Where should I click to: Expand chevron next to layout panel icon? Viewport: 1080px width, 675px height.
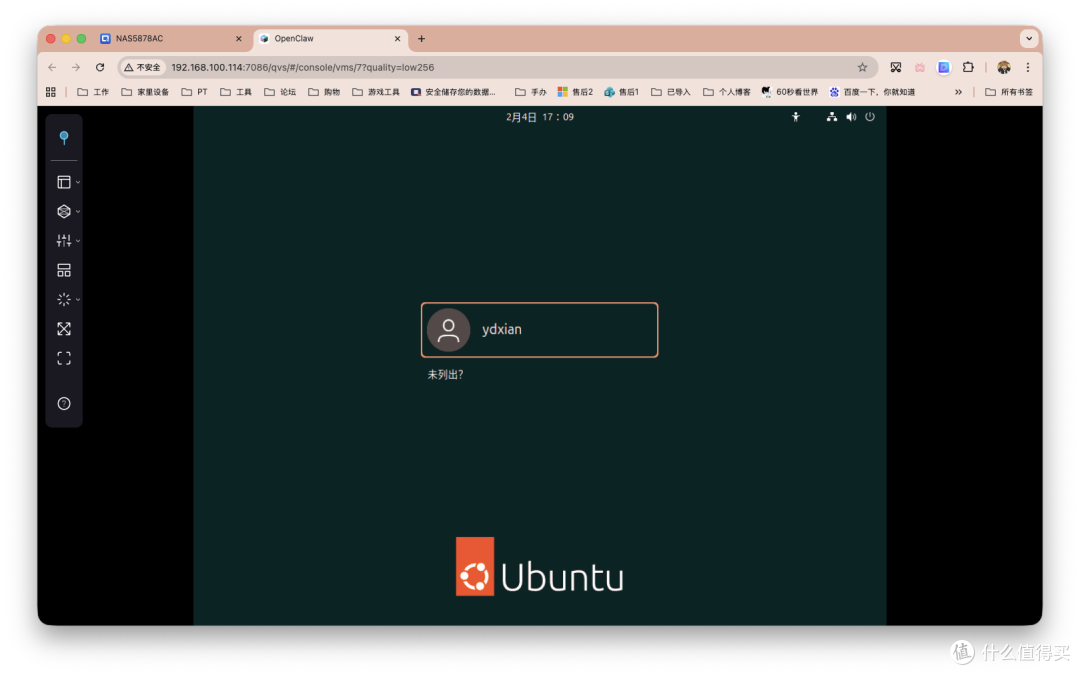(78, 183)
